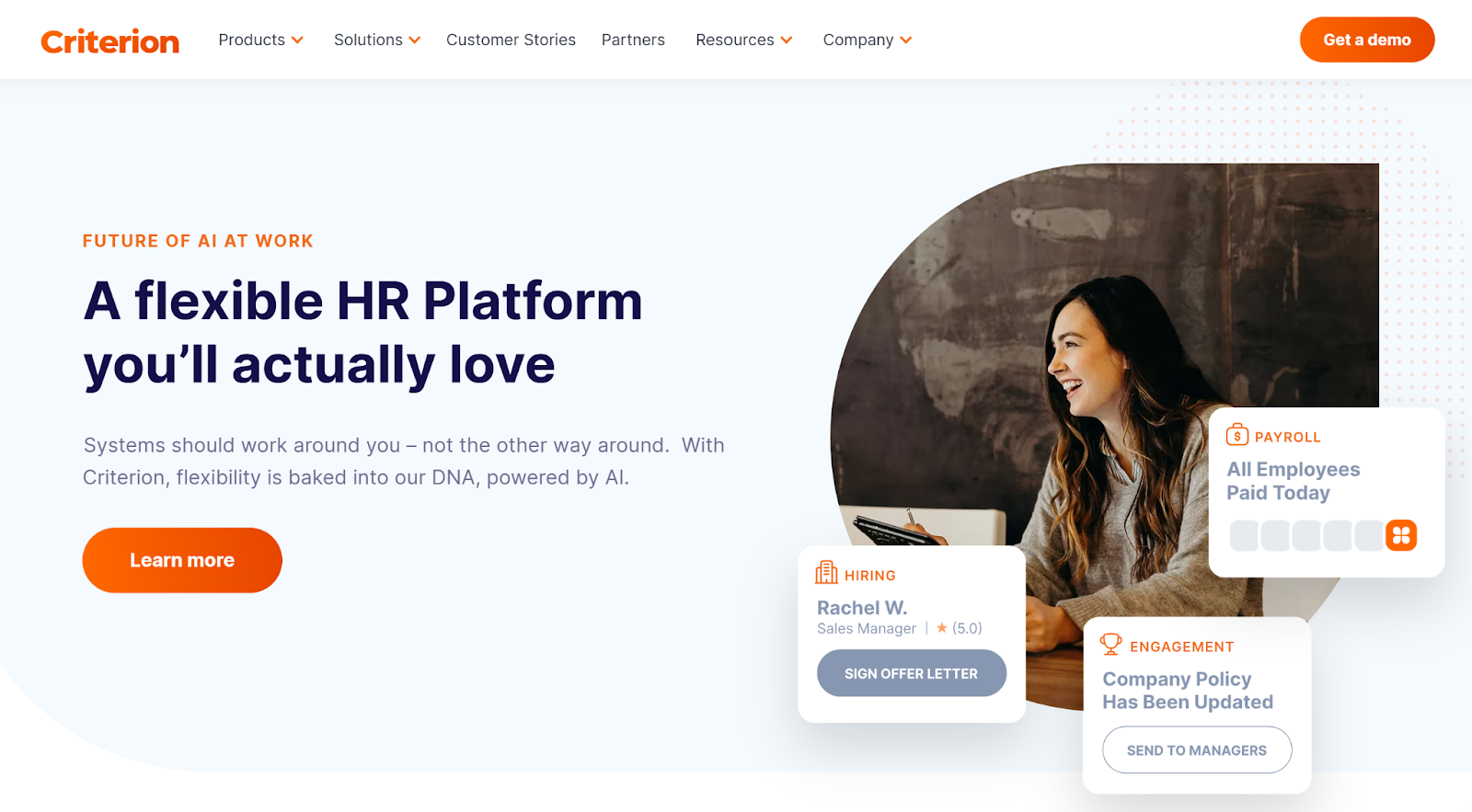Open the Customer Stories menu item
Image resolution: width=1472 pixels, height=812 pixels.
point(511,40)
